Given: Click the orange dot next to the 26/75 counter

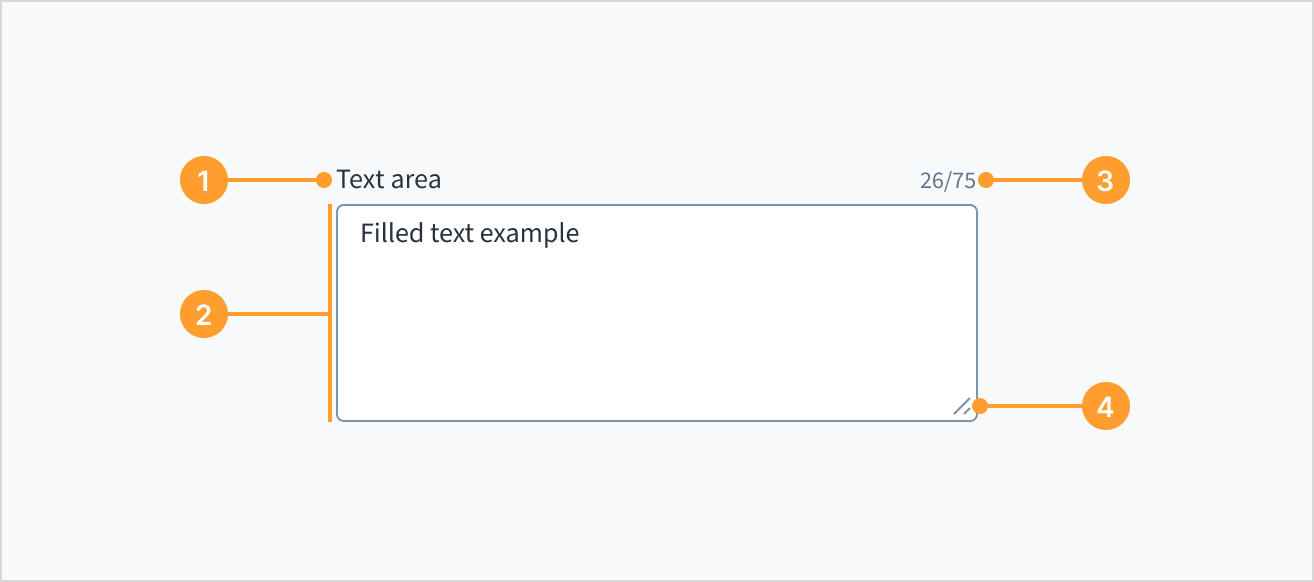Looking at the screenshot, I should point(986,180).
